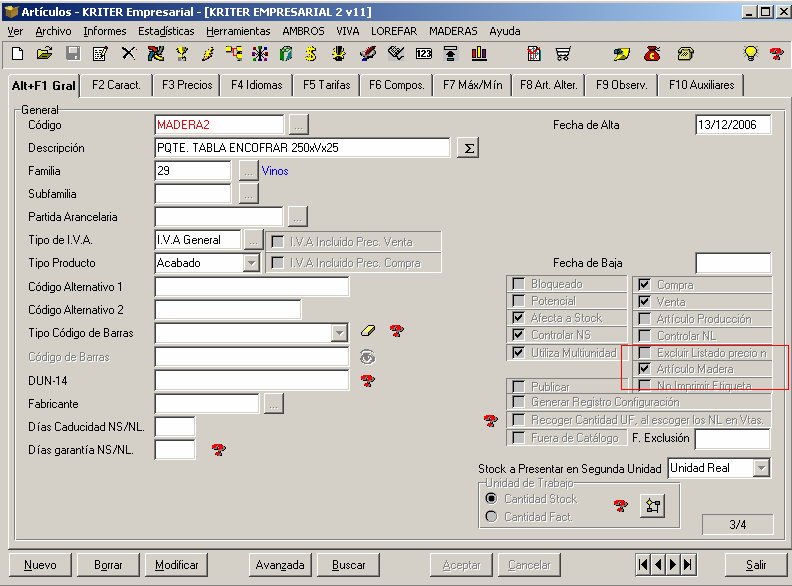
Task: Select Cantidad Fact. radio option
Action: [x=491, y=517]
